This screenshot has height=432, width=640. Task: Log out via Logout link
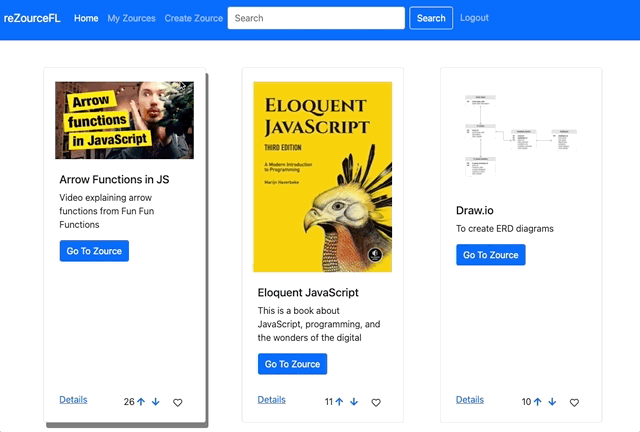[x=474, y=18]
